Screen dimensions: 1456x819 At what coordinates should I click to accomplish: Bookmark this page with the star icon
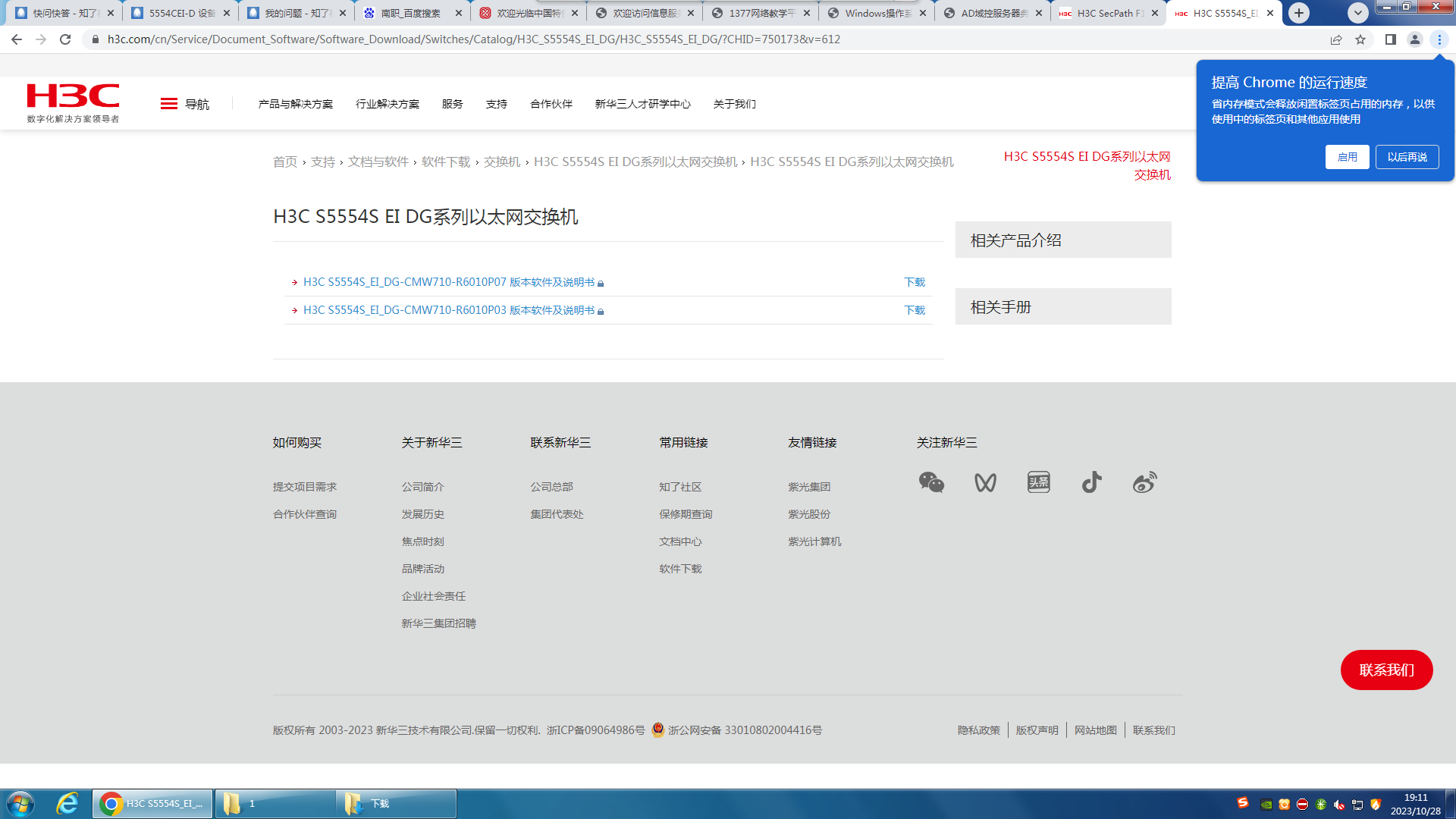tap(1360, 39)
